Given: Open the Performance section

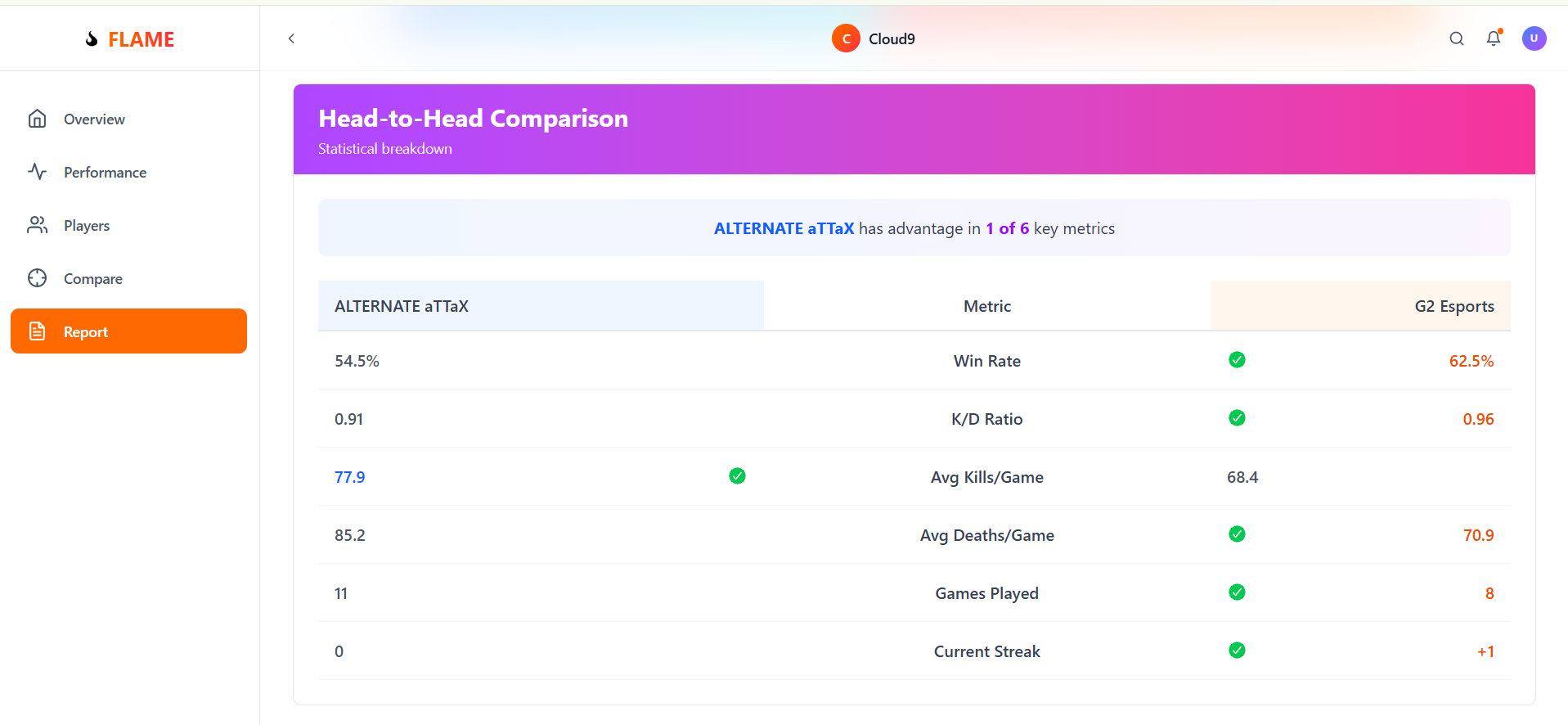Looking at the screenshot, I should coord(128,172).
